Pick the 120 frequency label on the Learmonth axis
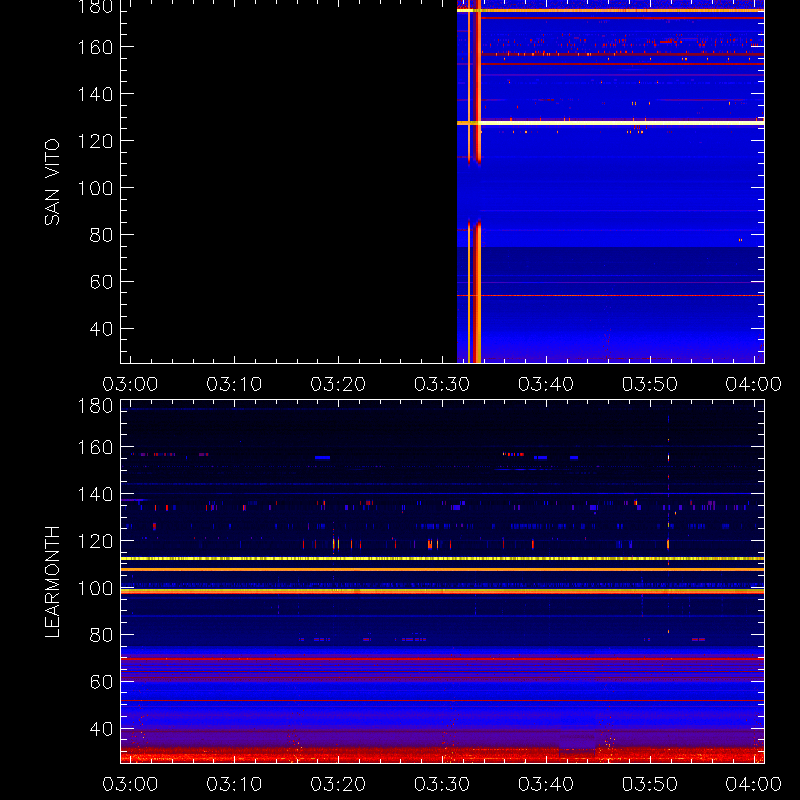Viewport: 800px width, 800px height. click(x=95, y=541)
